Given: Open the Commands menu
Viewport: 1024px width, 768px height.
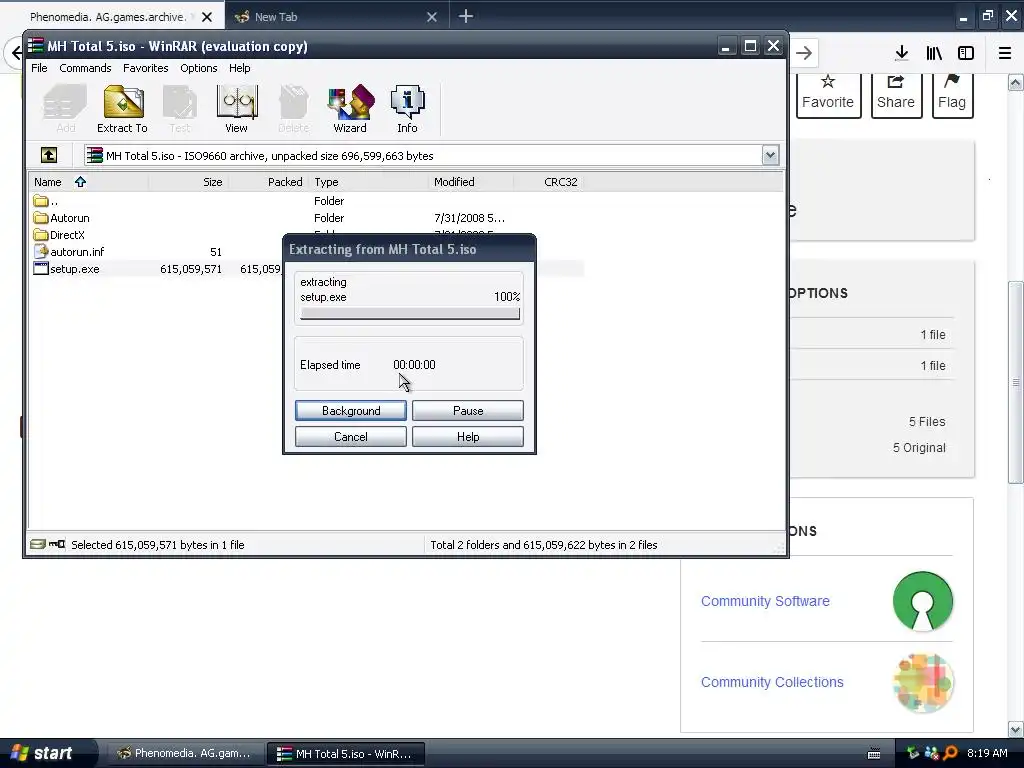Looking at the screenshot, I should (85, 68).
